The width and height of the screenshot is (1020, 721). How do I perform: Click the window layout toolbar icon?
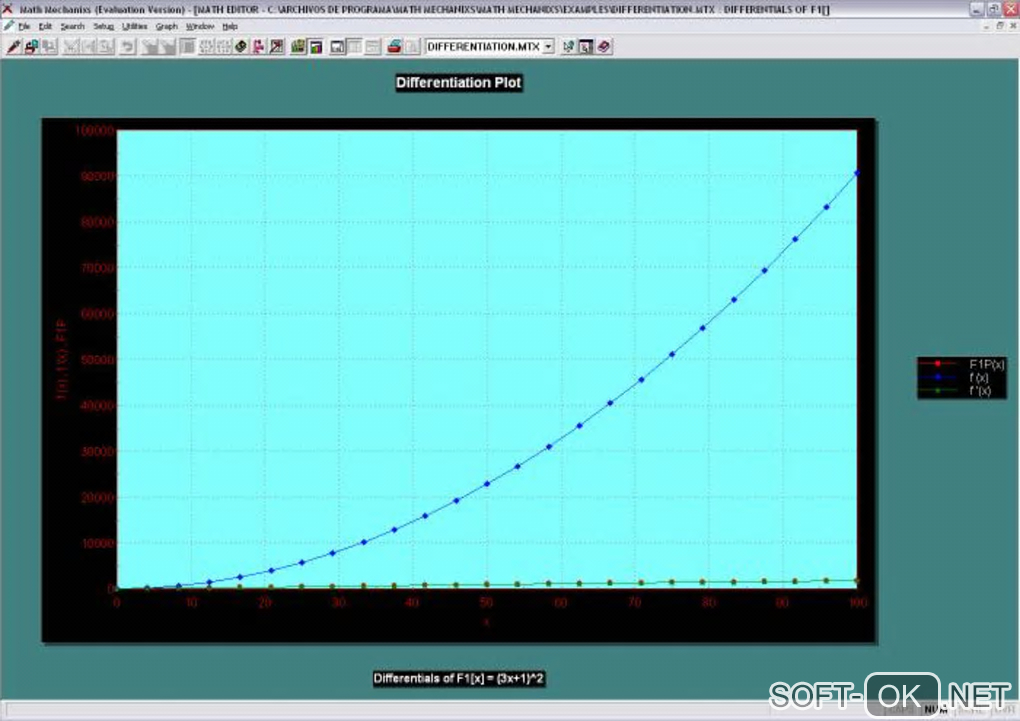337,46
